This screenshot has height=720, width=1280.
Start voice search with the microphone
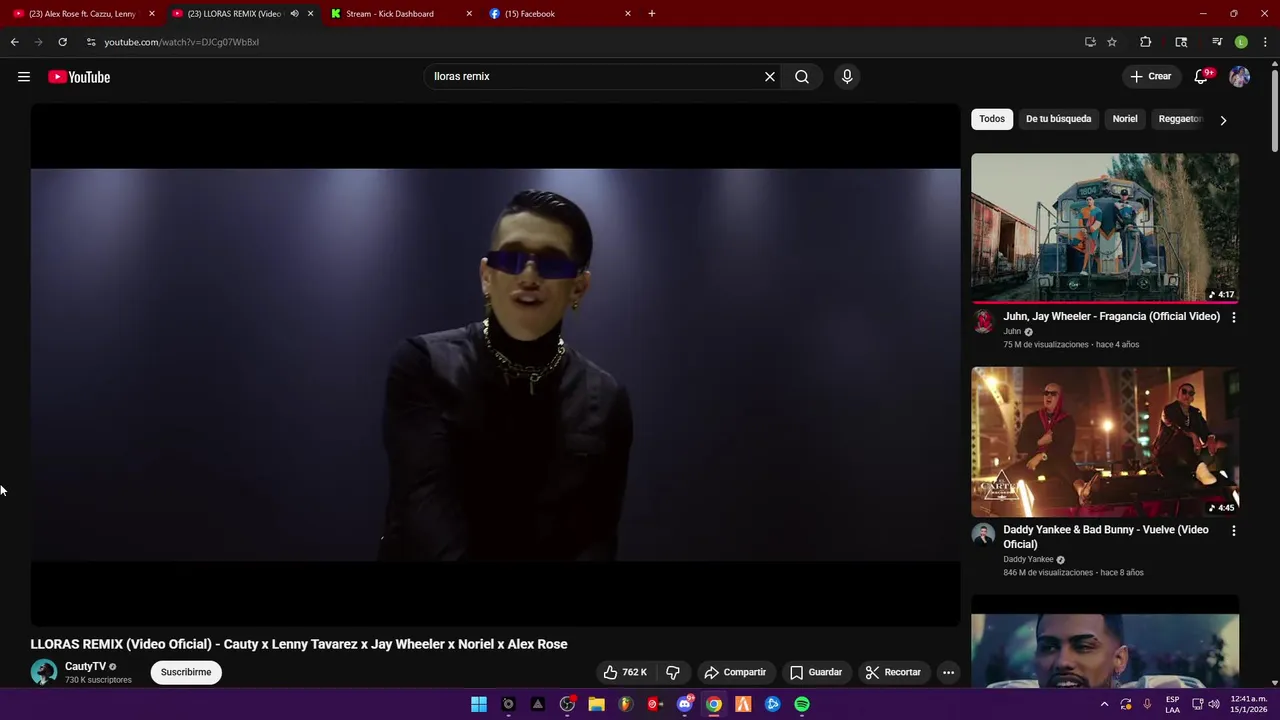pos(847,77)
